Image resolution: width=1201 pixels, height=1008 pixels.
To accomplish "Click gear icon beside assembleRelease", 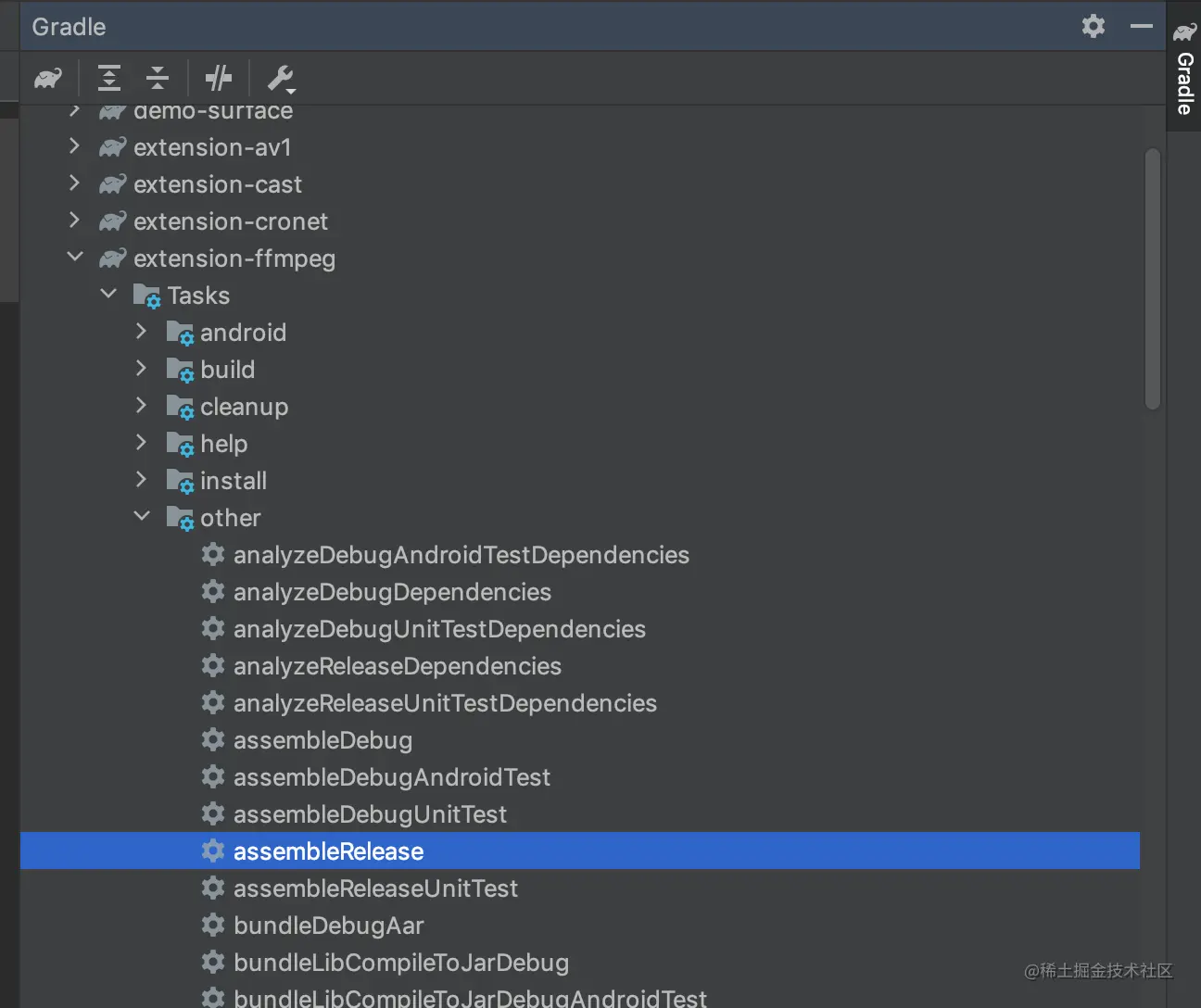I will pyautogui.click(x=213, y=850).
